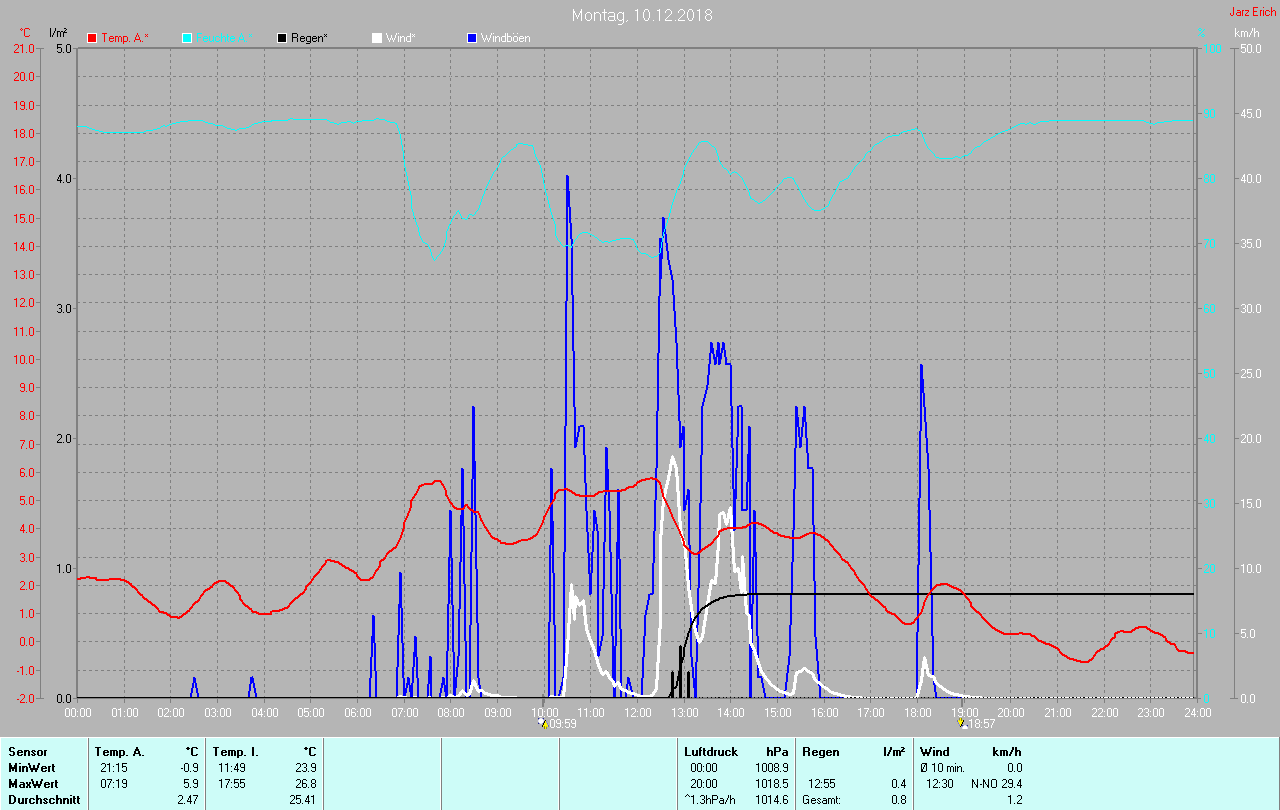Click the wind gust value 'N-NO 29.4'

pyautogui.click(x=996, y=784)
